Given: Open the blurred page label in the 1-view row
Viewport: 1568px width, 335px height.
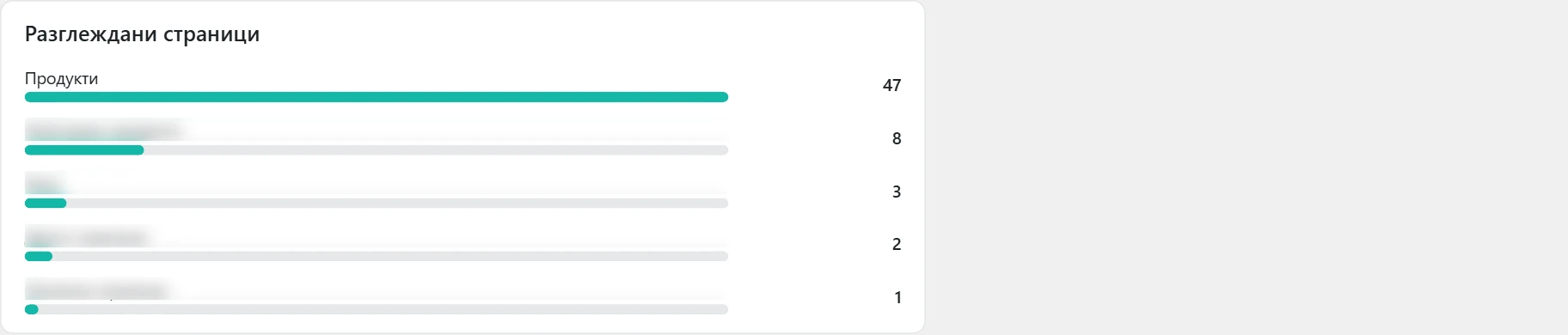Looking at the screenshot, I should [95, 290].
